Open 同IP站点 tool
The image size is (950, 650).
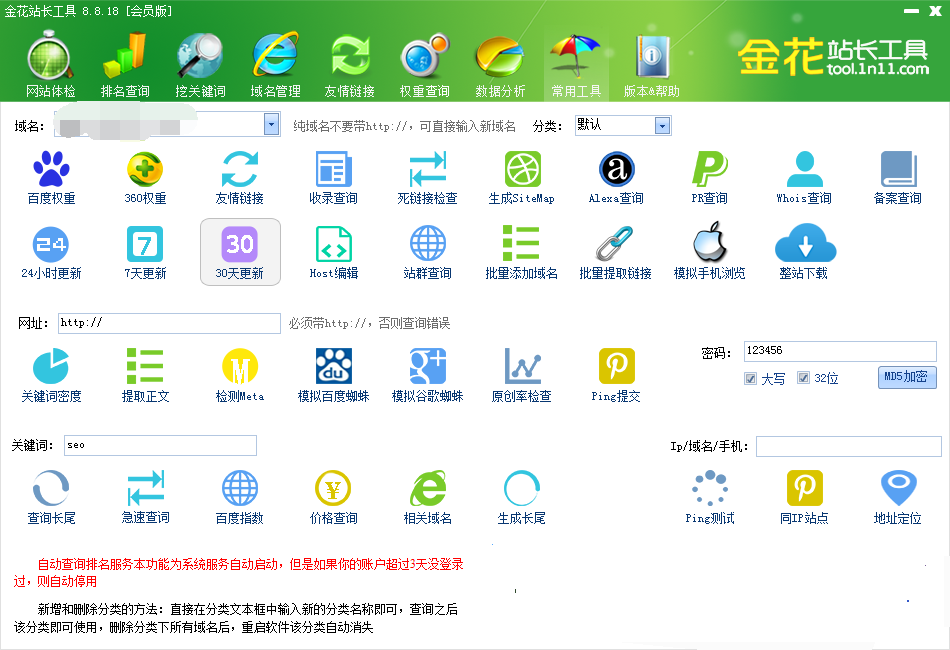804,497
